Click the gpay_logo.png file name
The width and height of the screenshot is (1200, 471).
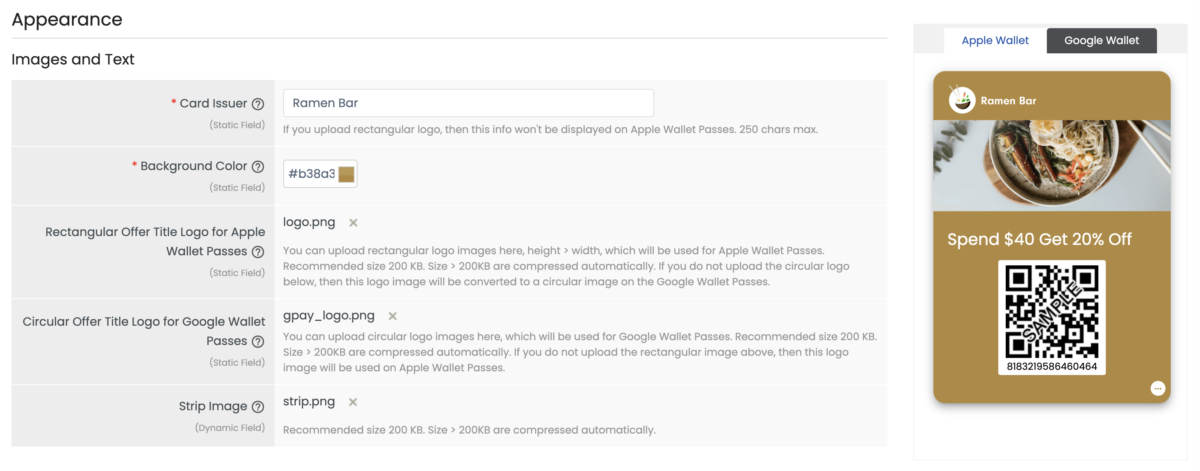[x=329, y=315]
